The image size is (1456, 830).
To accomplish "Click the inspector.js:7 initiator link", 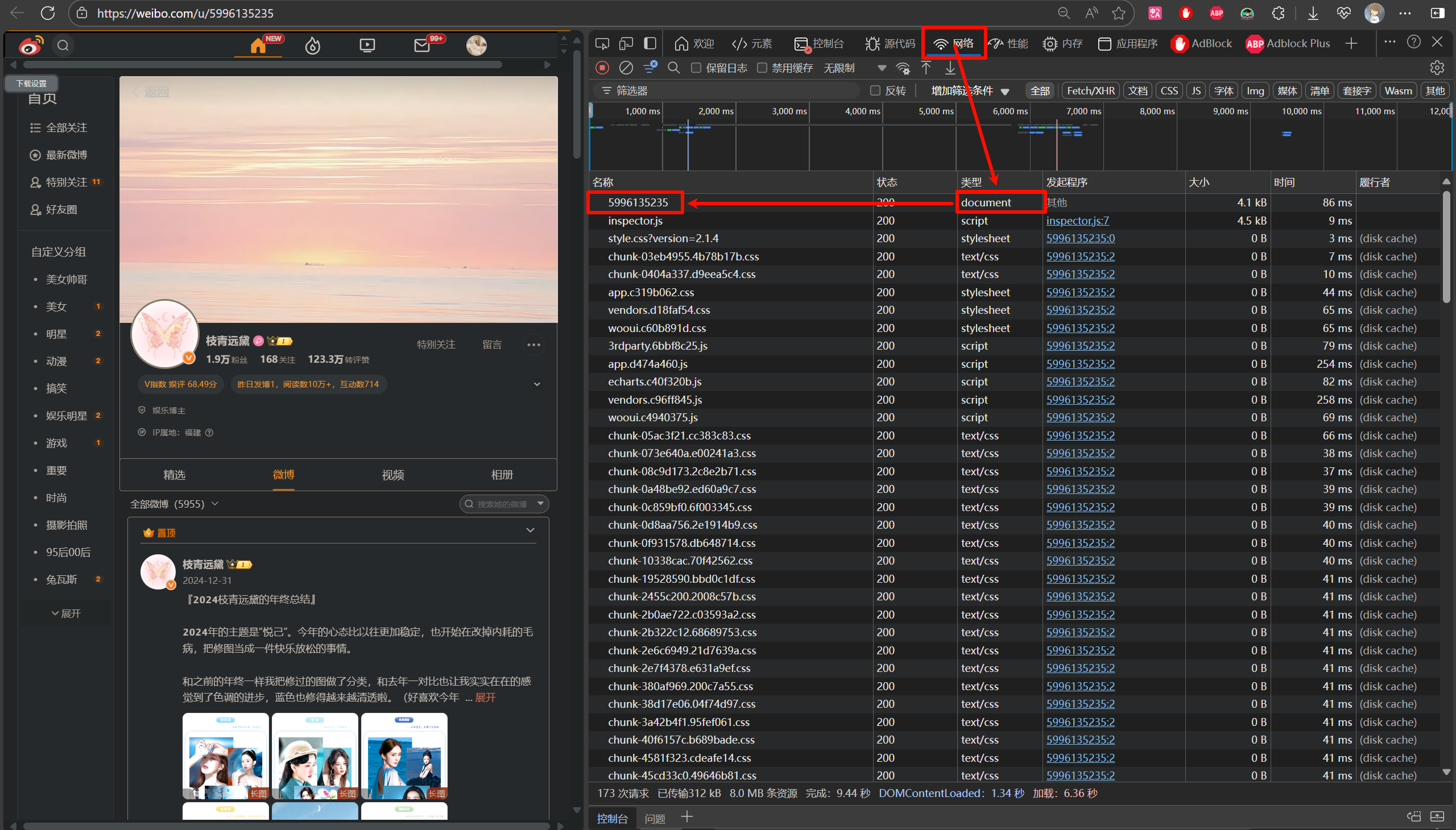I will (1077, 221).
